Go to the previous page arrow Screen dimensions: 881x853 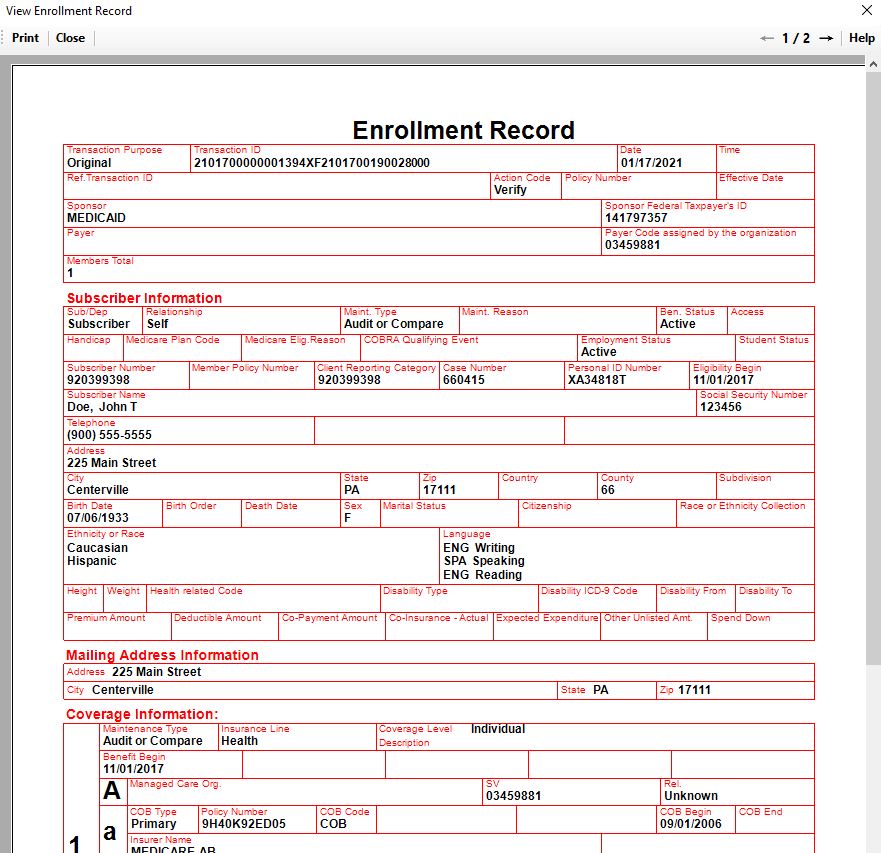pyautogui.click(x=766, y=38)
